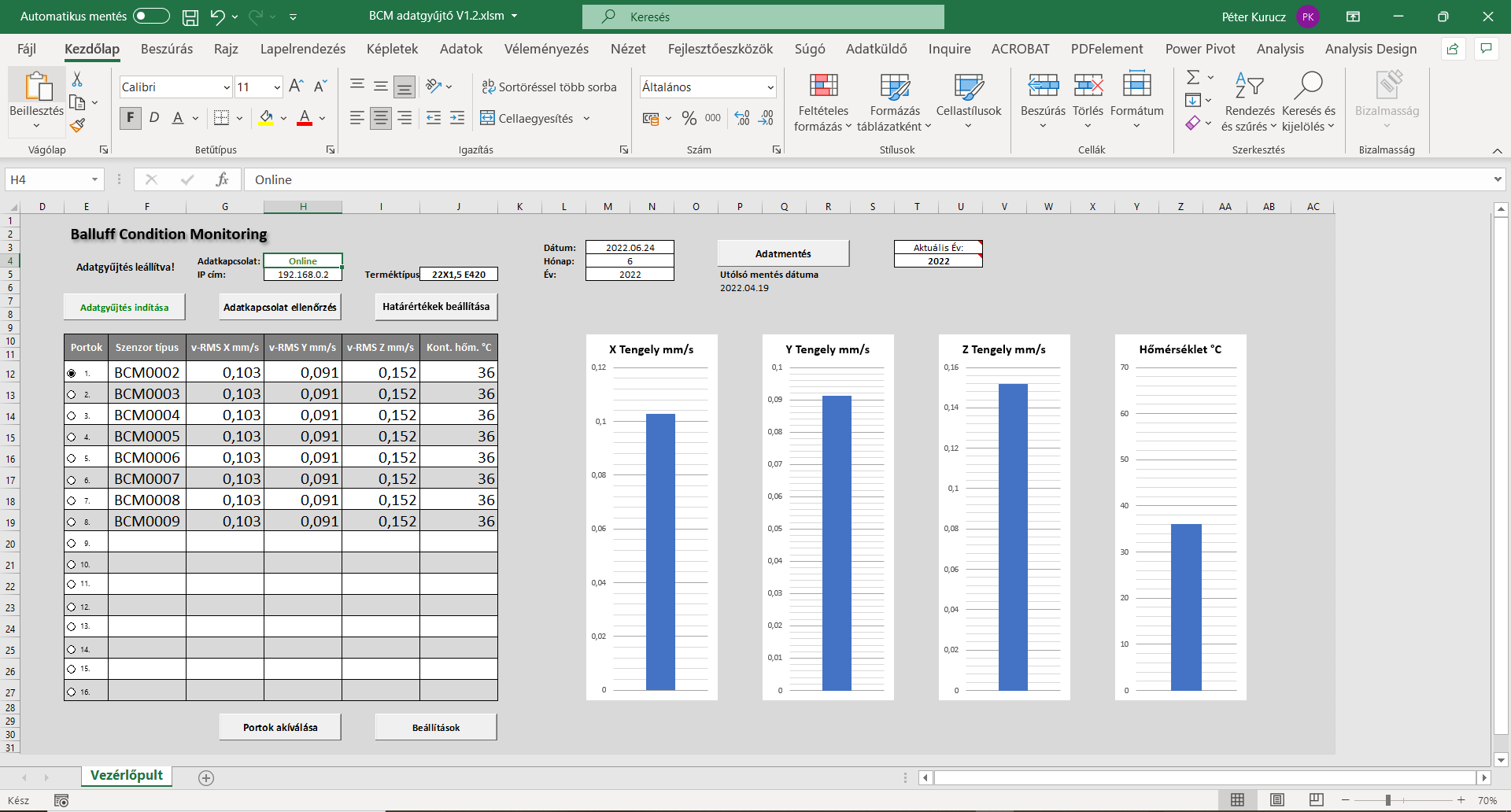Open the Általános number format dropdown
This screenshot has height=812, width=1511.
[x=770, y=87]
